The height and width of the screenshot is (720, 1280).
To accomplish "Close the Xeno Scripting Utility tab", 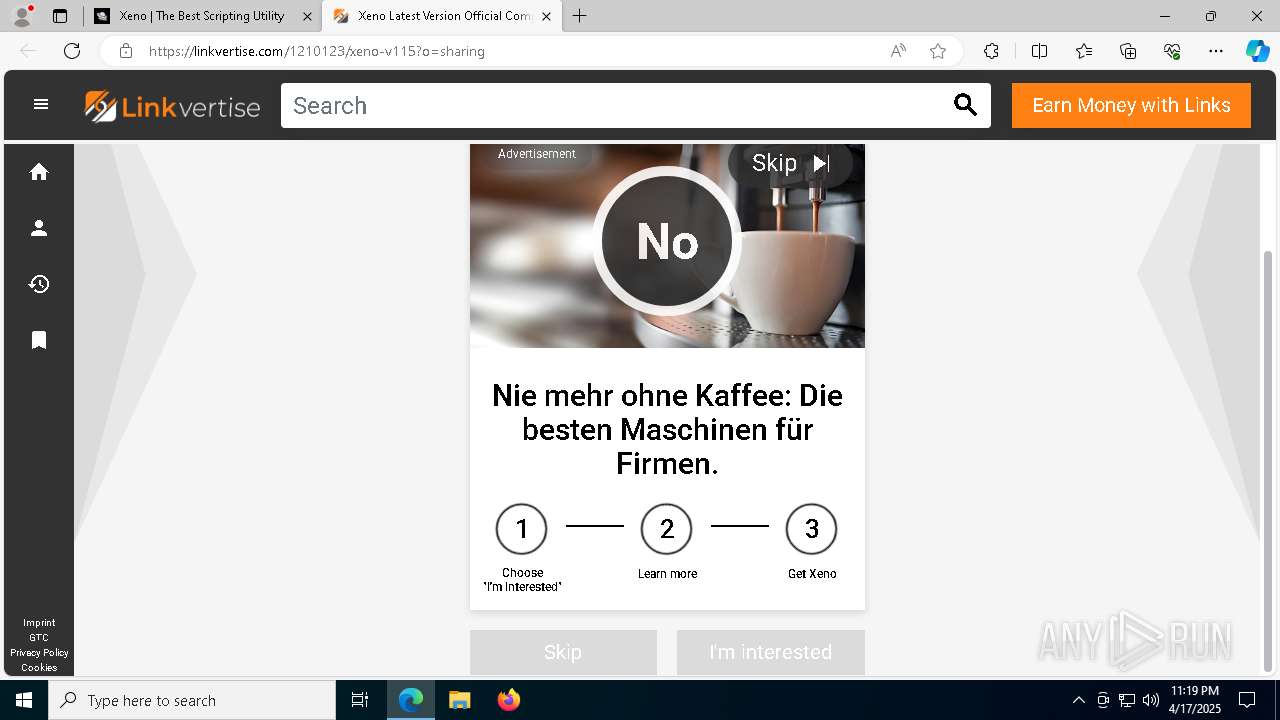I will click(307, 16).
